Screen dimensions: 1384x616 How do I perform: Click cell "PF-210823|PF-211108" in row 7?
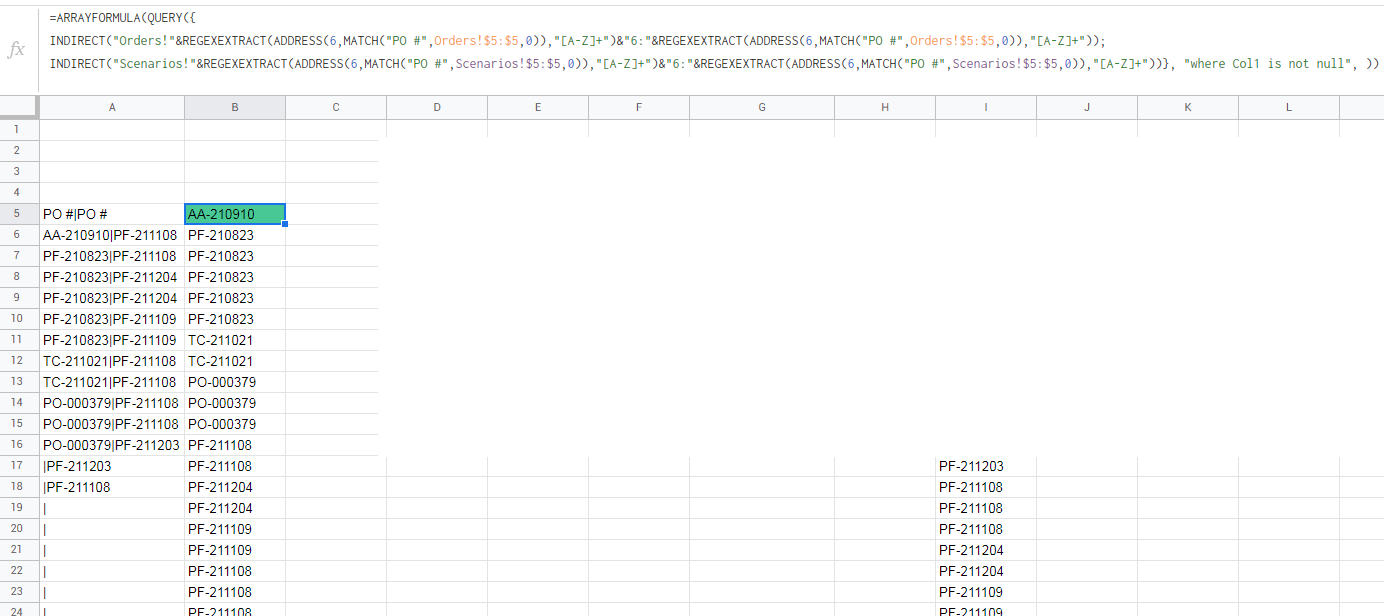112,256
